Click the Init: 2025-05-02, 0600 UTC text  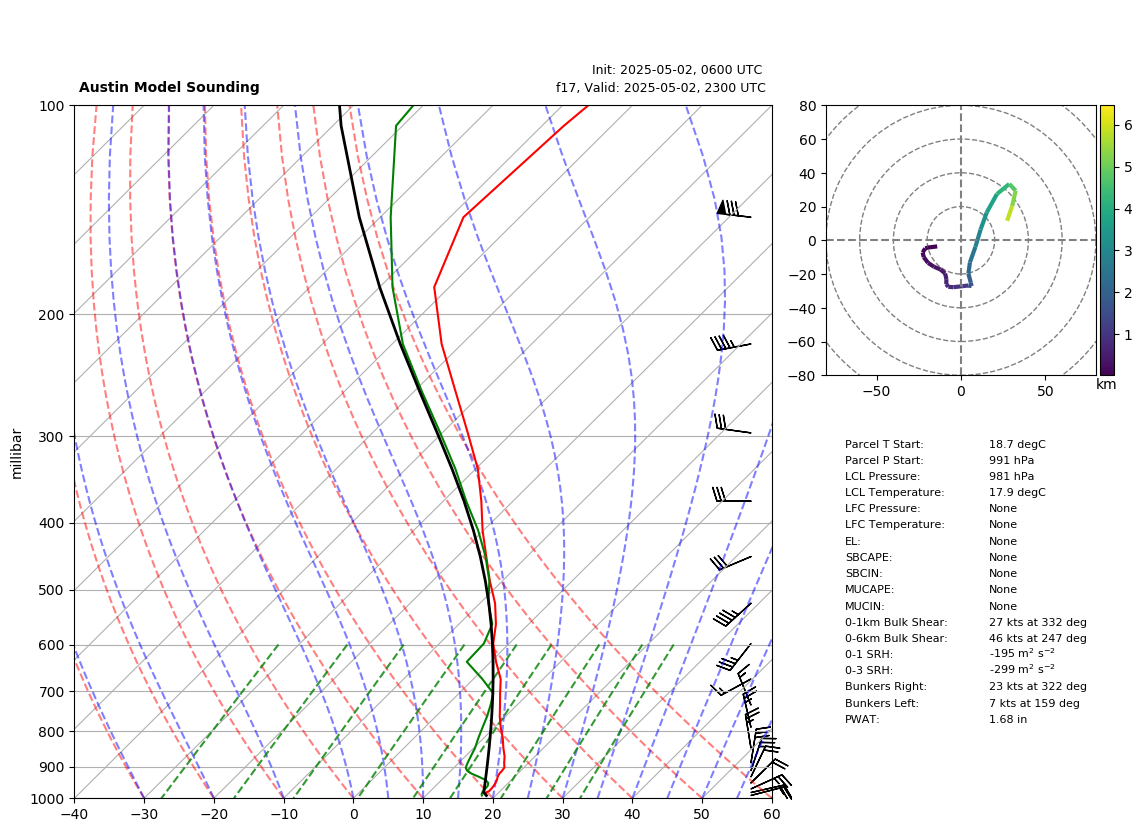[677, 70]
